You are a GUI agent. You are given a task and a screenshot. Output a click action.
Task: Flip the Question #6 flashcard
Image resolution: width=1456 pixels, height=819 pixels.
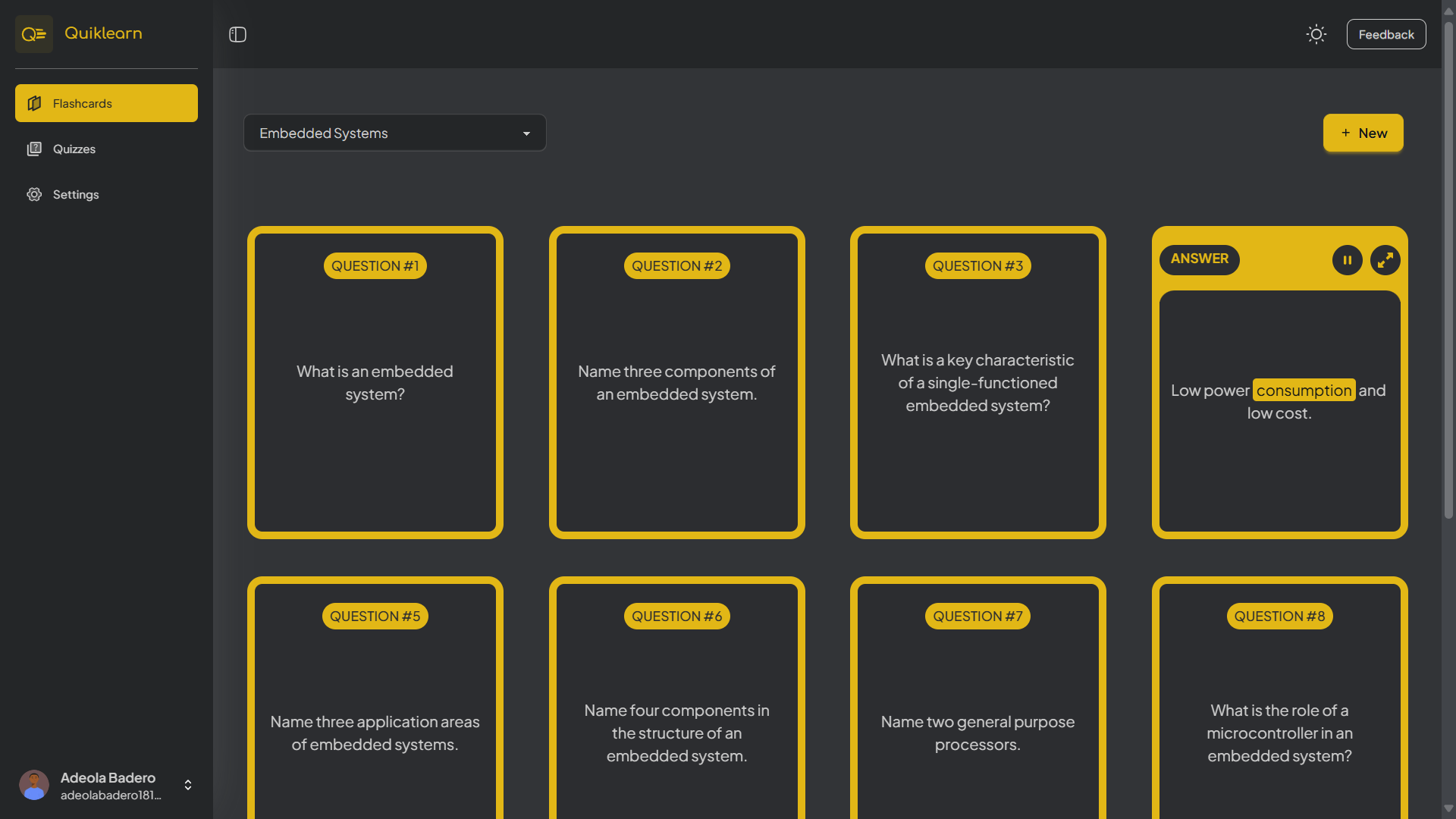[x=676, y=698]
